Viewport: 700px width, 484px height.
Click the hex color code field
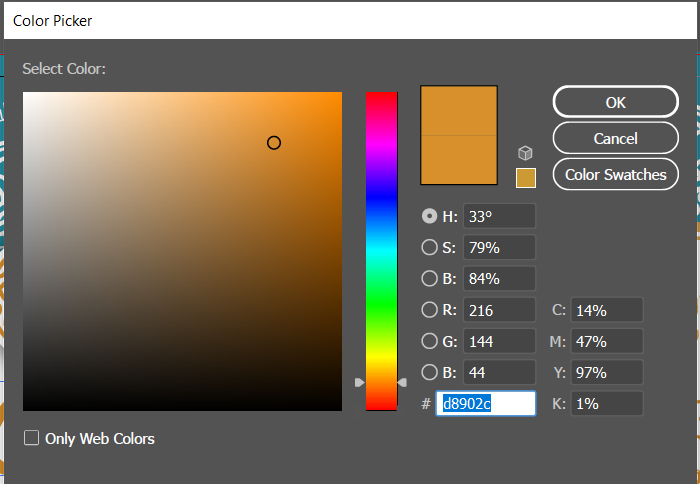pyautogui.click(x=485, y=403)
